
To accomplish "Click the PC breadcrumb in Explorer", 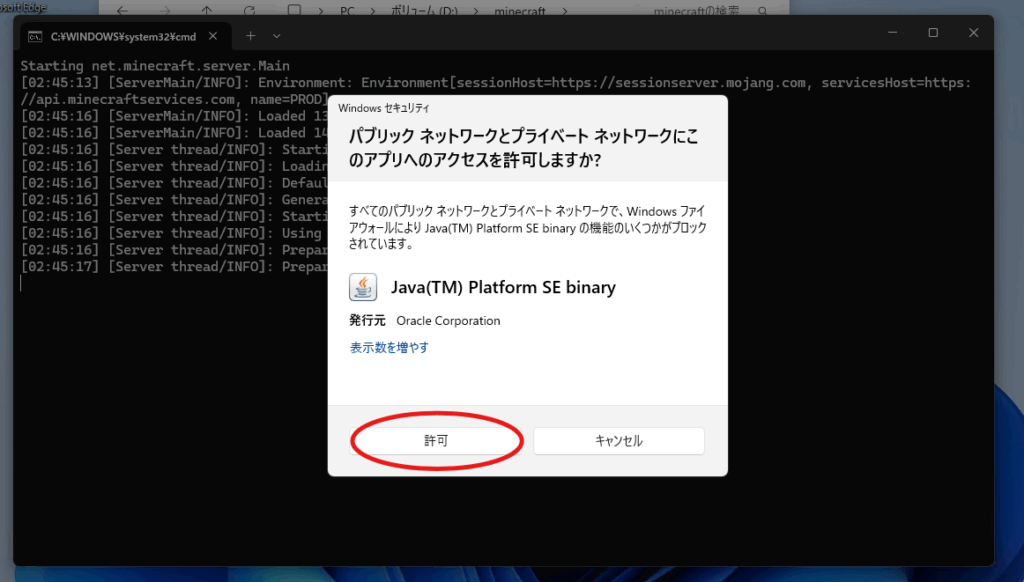I will click(347, 11).
